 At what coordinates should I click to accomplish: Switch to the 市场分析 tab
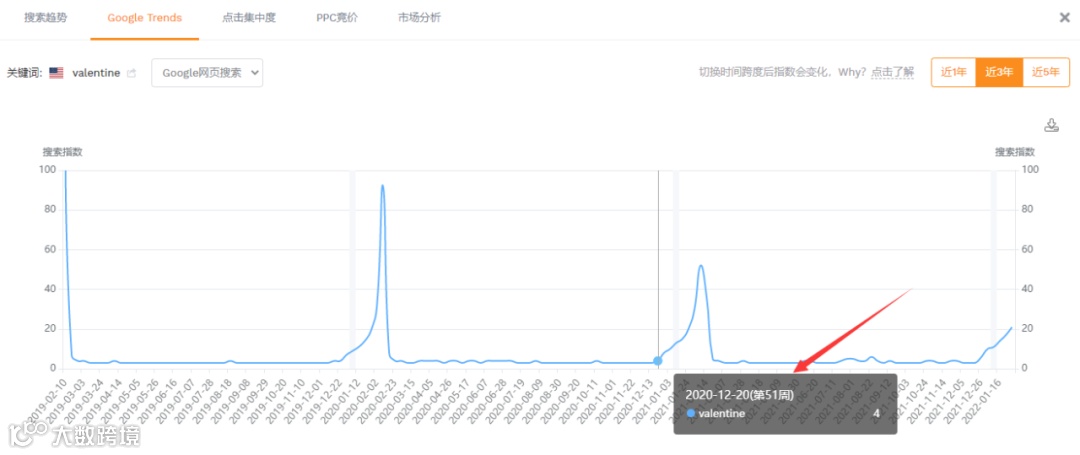(x=419, y=18)
